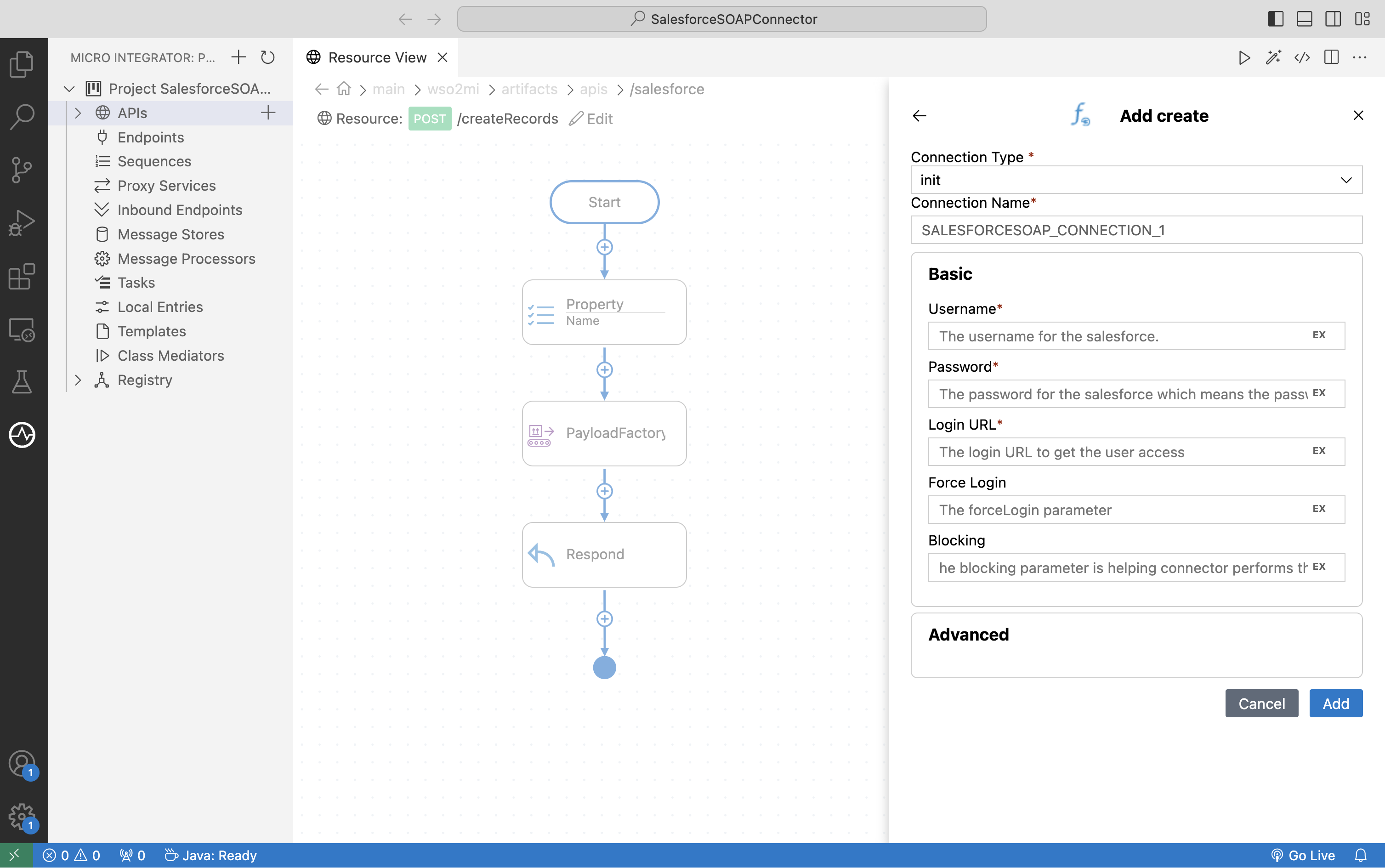Open the Testing flask view

click(x=22, y=382)
